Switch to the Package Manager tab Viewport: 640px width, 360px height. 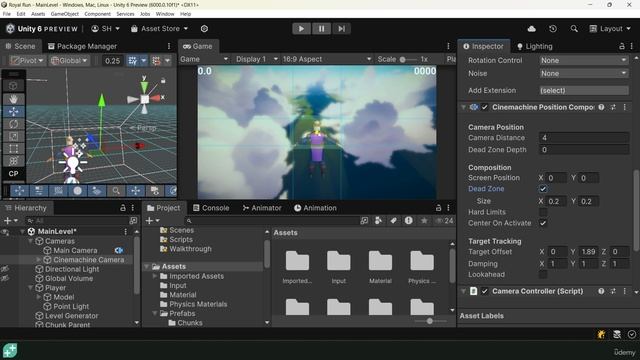coord(82,46)
